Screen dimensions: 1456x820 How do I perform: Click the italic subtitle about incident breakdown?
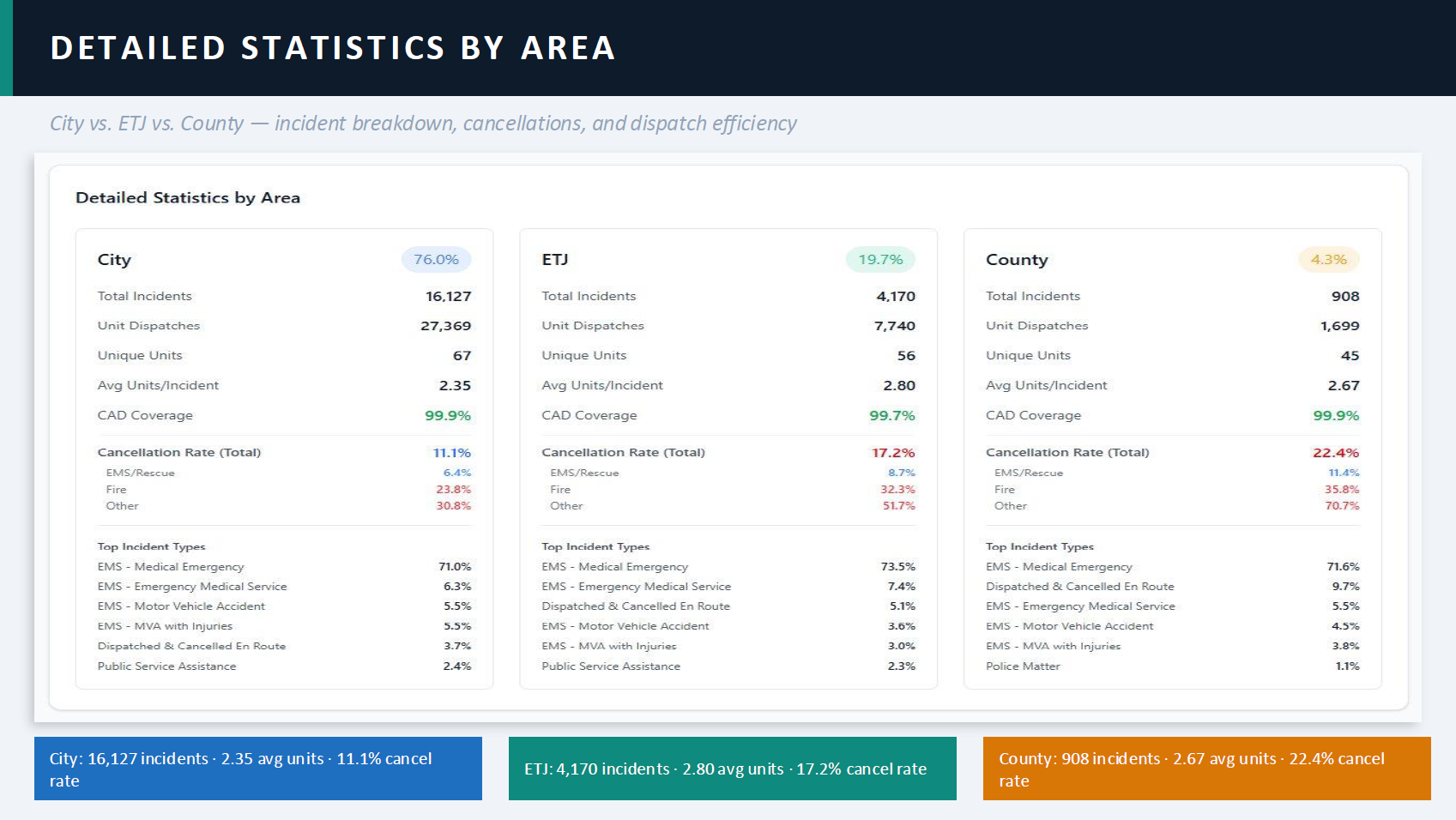(423, 124)
